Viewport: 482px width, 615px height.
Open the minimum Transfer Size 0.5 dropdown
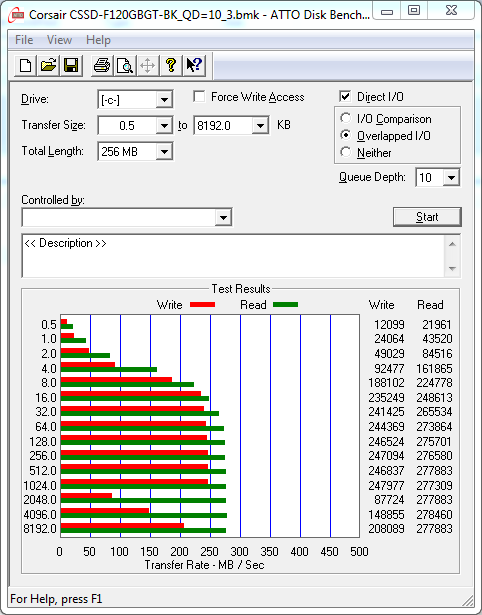click(164, 126)
